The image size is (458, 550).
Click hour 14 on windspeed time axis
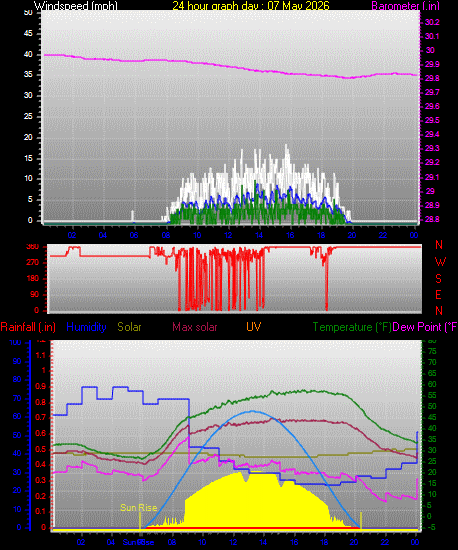259,235
